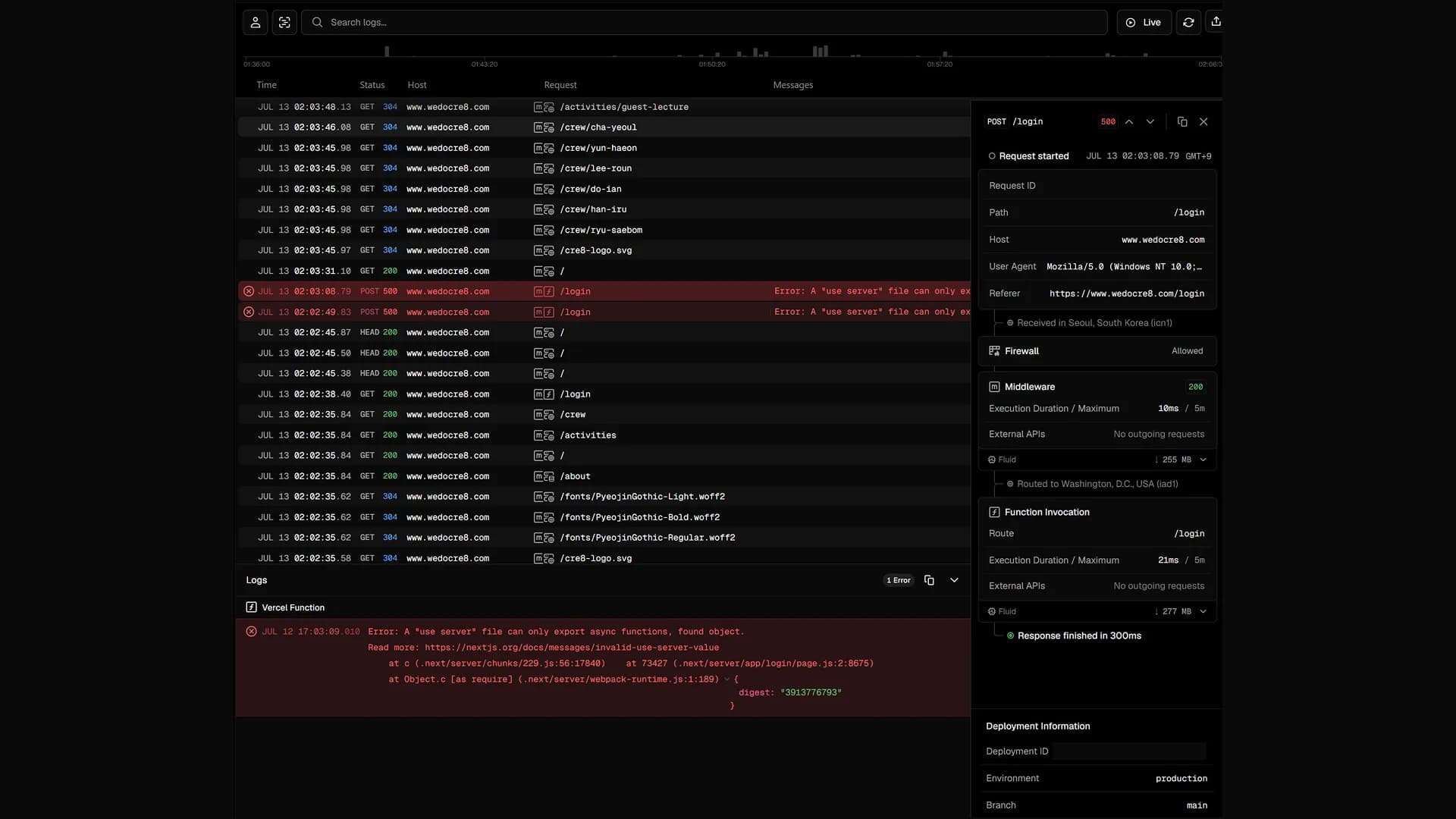Copy the POST /login request details
The width and height of the screenshot is (1456, 819).
[x=1182, y=121]
